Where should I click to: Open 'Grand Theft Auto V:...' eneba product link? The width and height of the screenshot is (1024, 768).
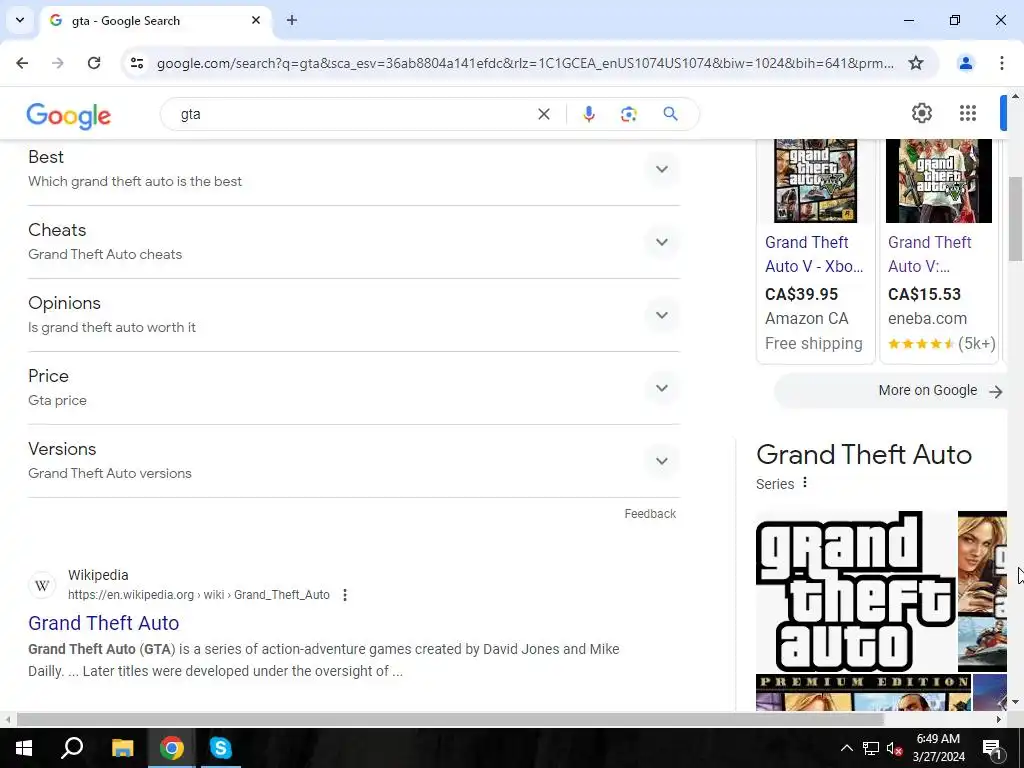[x=929, y=254]
